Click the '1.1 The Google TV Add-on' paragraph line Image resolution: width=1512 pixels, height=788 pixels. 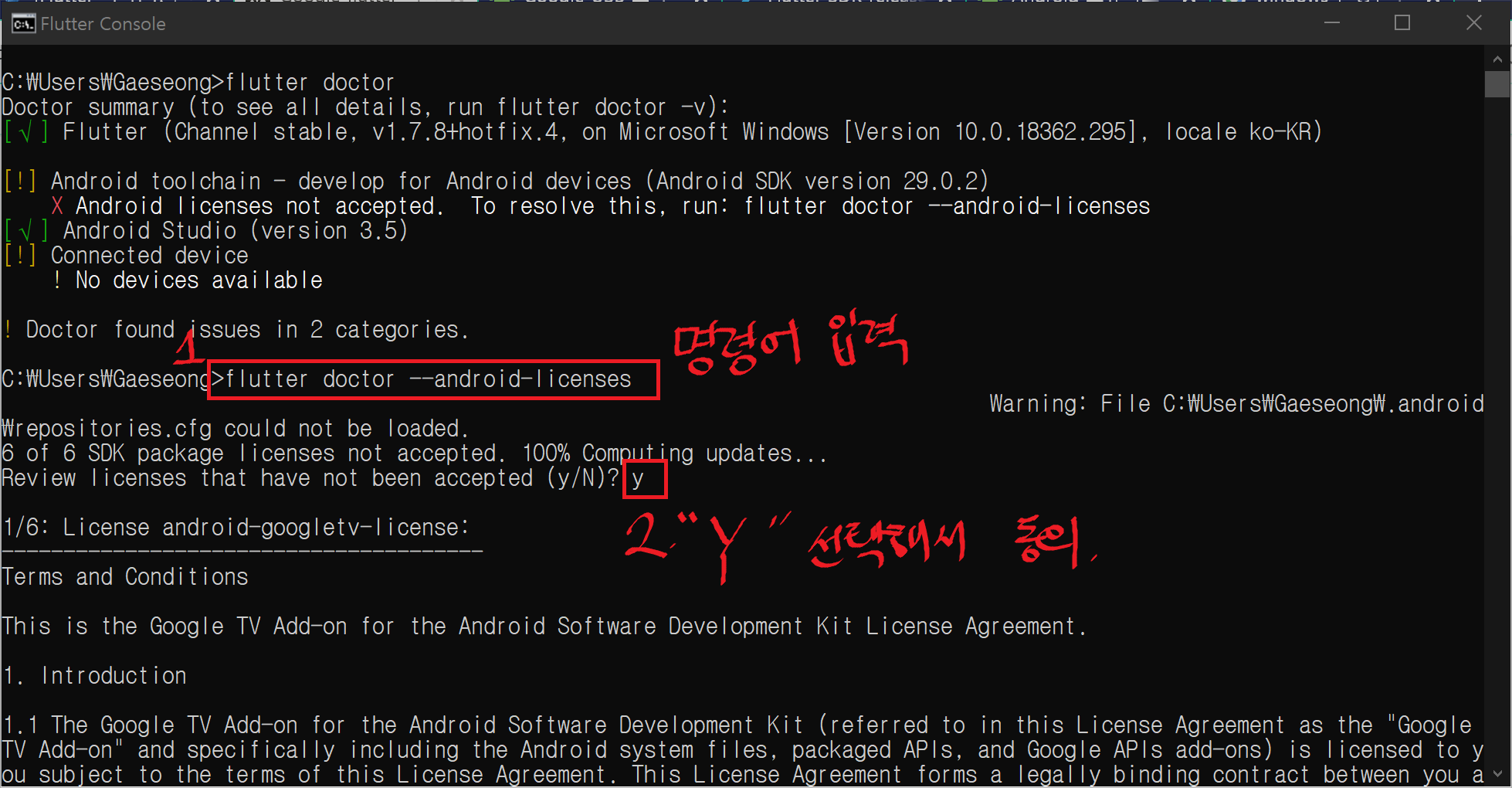coord(737,725)
